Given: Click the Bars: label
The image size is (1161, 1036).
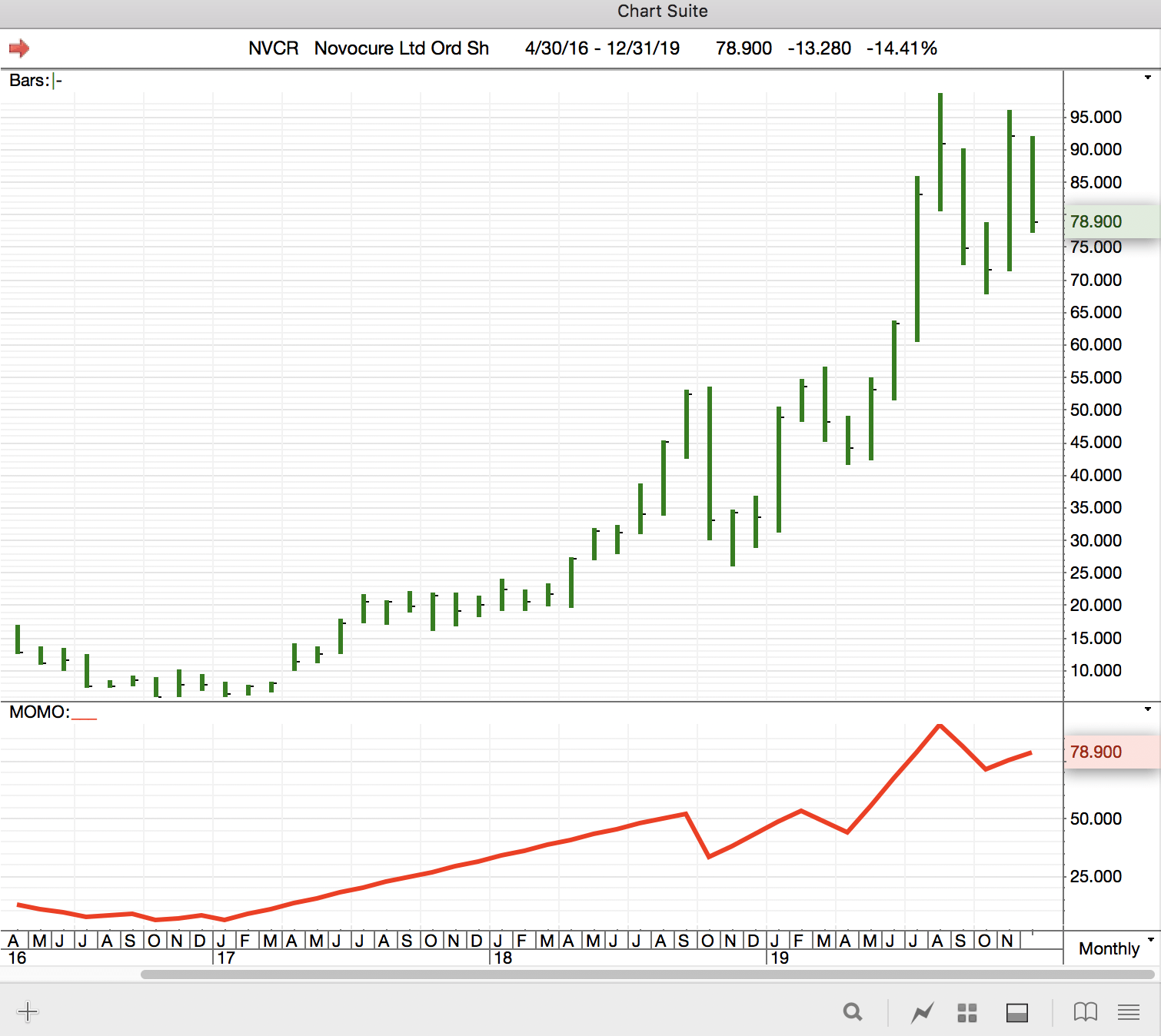Looking at the screenshot, I should (x=29, y=81).
